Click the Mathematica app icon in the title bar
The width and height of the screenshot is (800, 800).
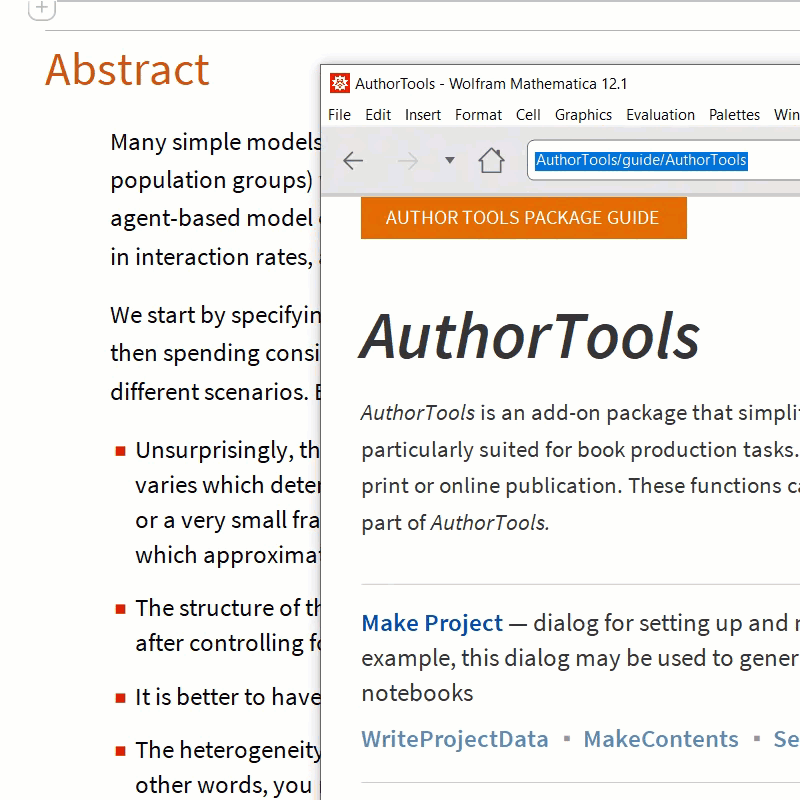coord(340,83)
